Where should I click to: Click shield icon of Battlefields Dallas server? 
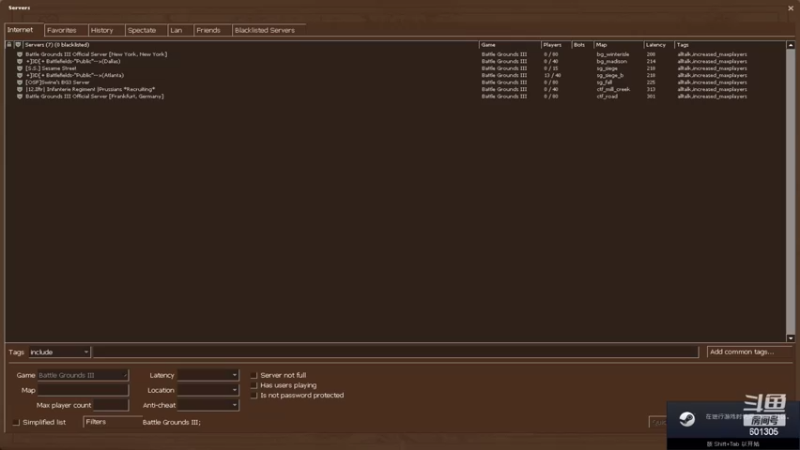pos(19,61)
